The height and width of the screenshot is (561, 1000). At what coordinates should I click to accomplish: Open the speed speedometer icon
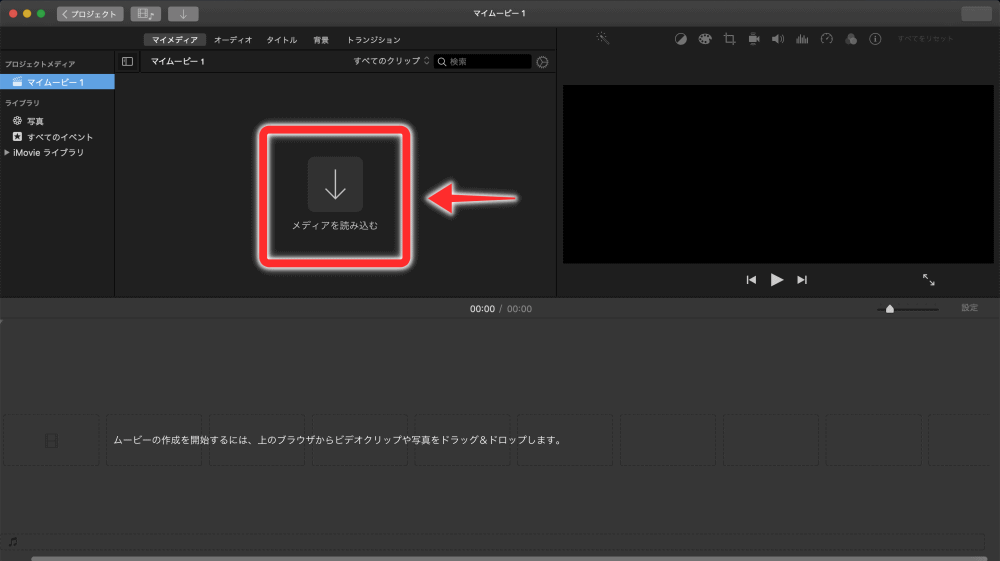tap(827, 39)
